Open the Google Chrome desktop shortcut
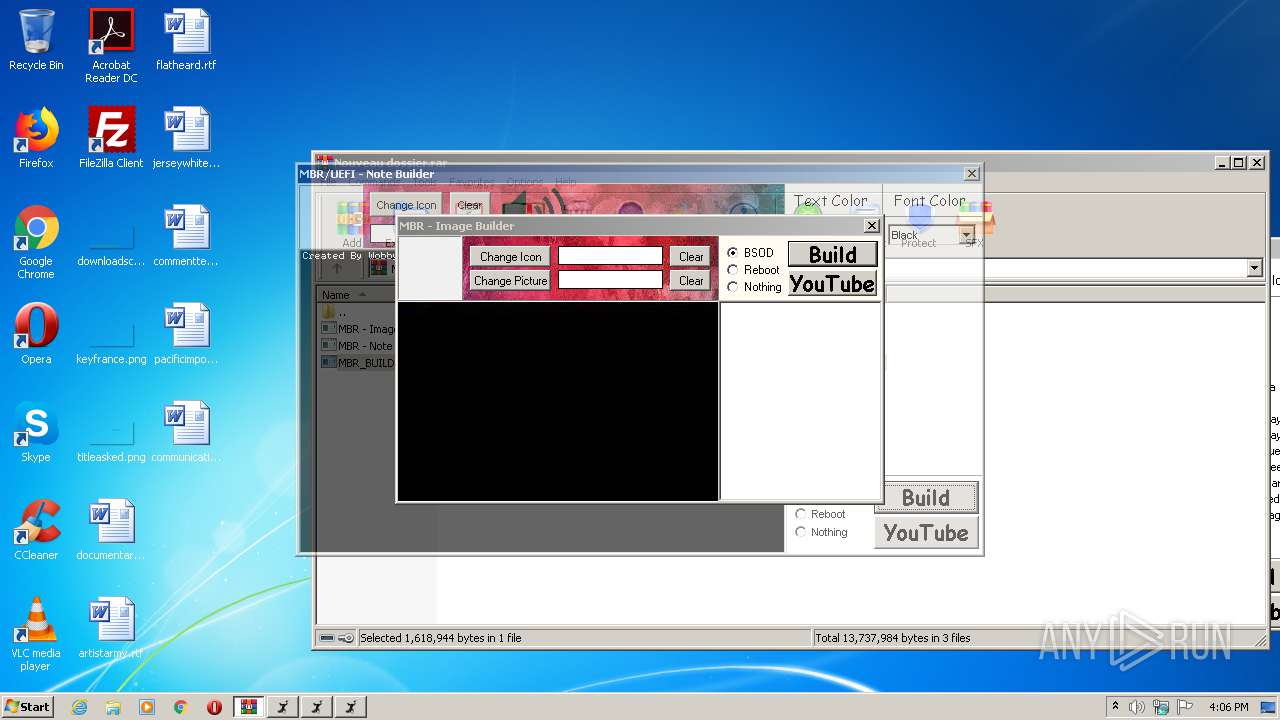 [x=36, y=242]
